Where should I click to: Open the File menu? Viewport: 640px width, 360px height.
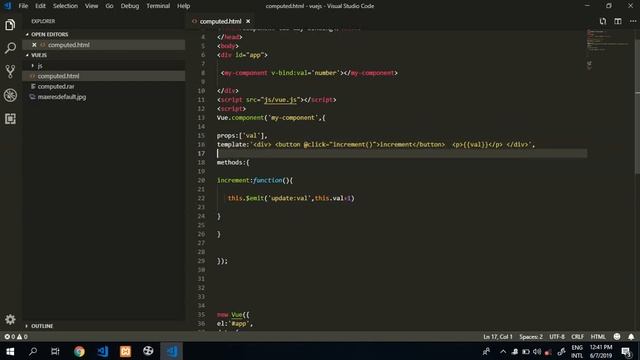23,6
